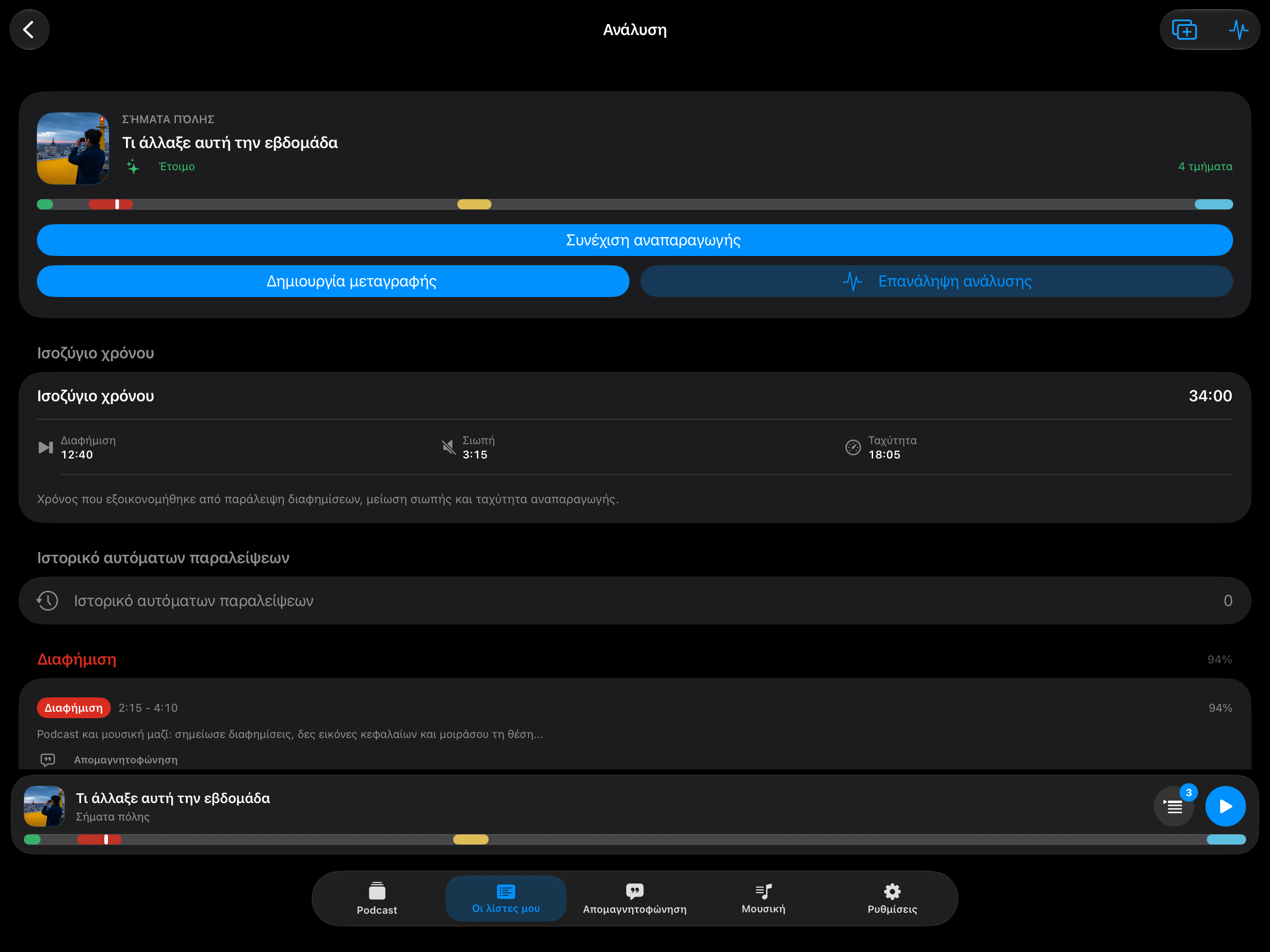Switch to the Μουσική tab
Image resolution: width=1270 pixels, height=952 pixels.
[x=763, y=898]
